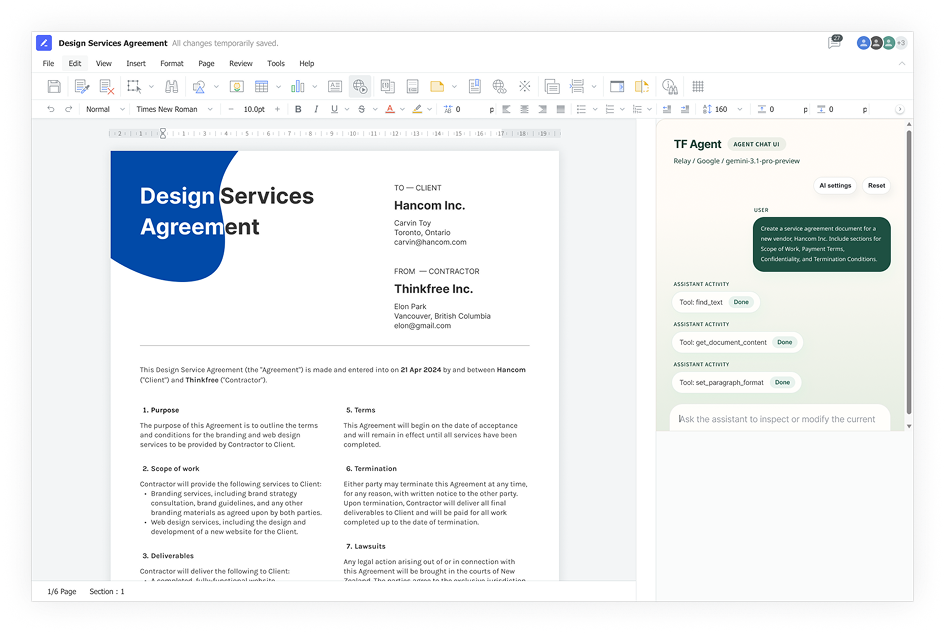
Task: Click the agent panel vertical scrollbar
Action: tap(909, 271)
